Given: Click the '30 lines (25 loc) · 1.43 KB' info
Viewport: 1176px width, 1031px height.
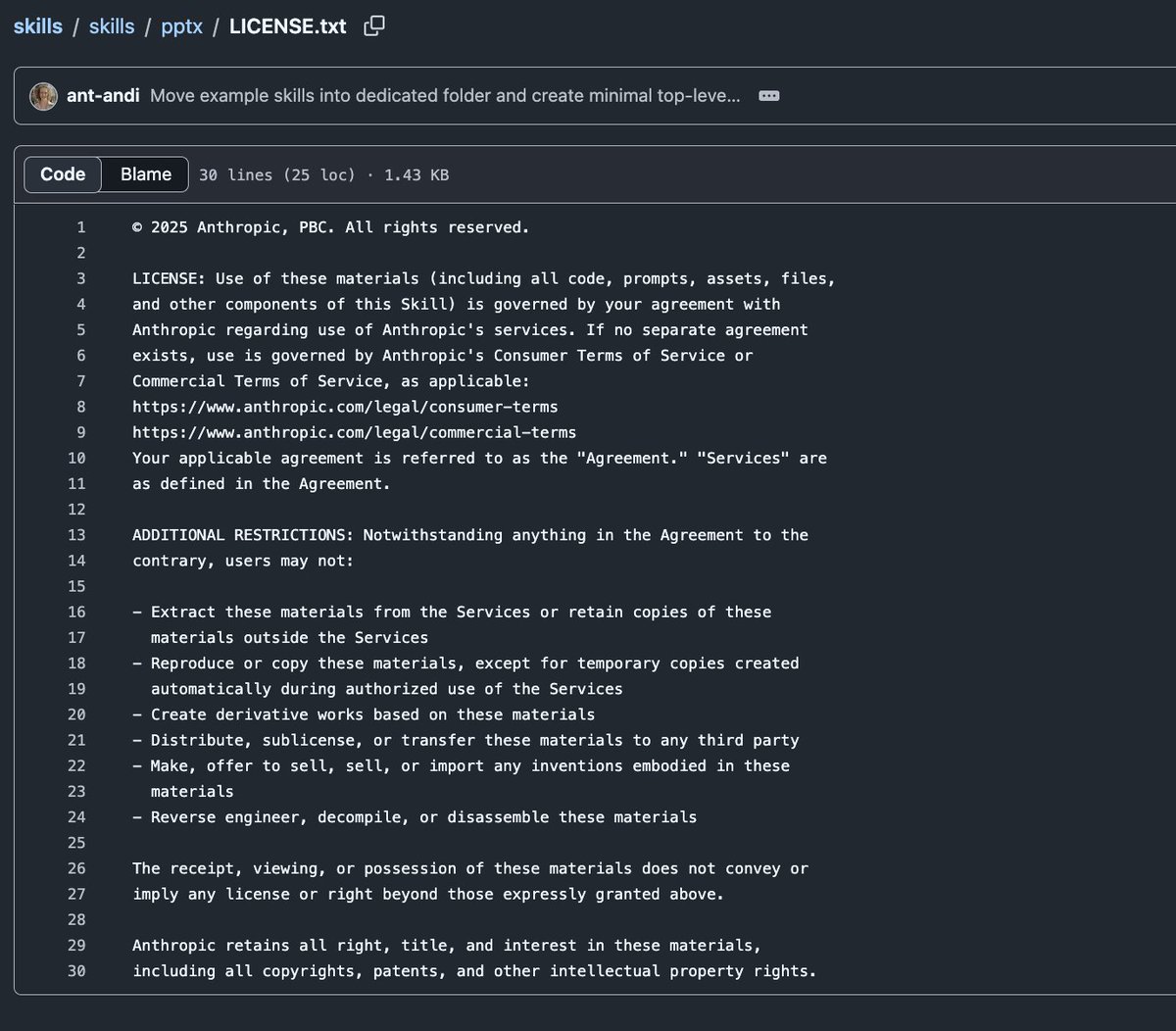Looking at the screenshot, I should click(x=324, y=175).
